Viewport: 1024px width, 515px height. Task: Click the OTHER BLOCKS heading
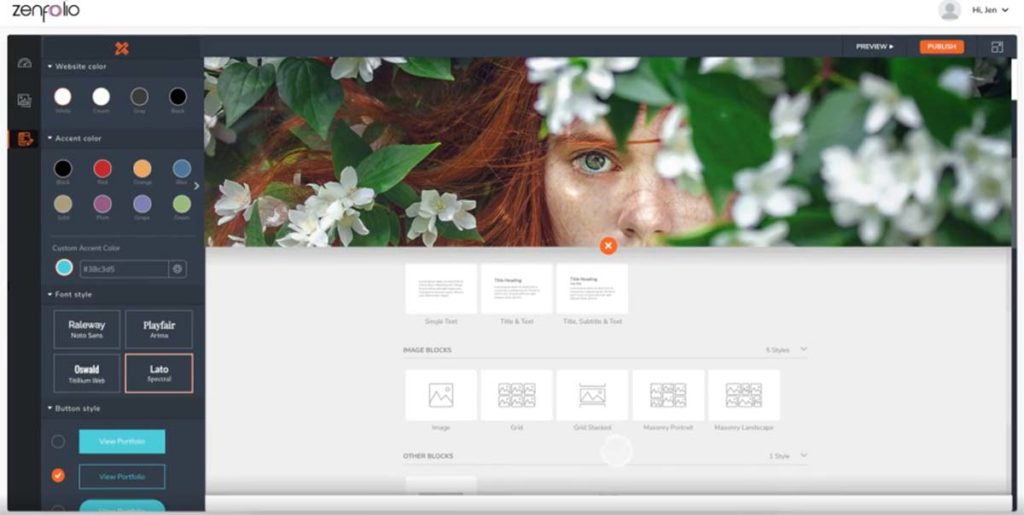428,456
